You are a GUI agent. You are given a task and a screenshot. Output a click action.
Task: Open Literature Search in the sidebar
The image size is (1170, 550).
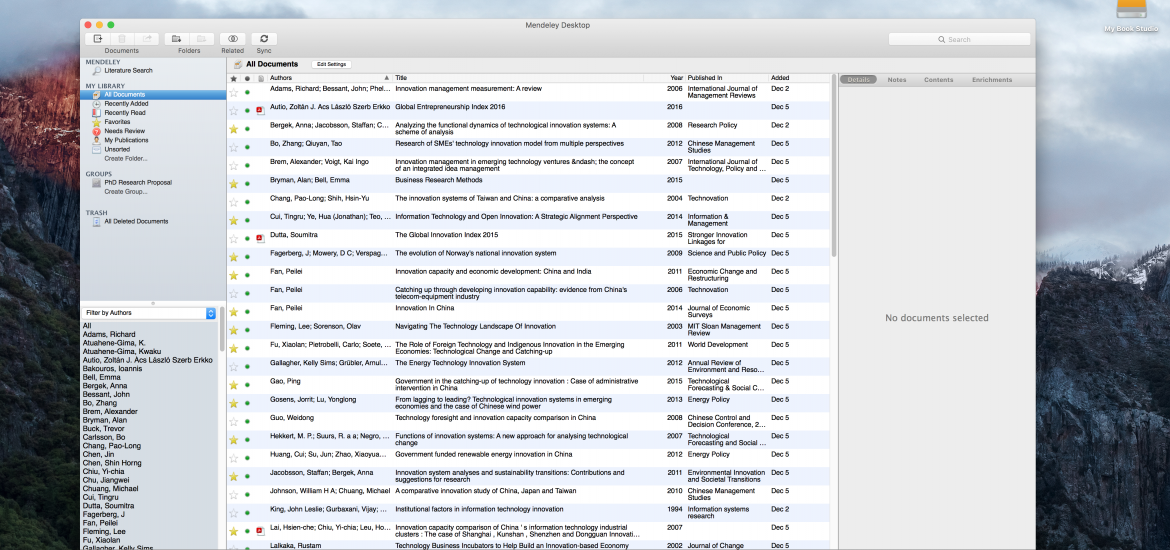128,71
